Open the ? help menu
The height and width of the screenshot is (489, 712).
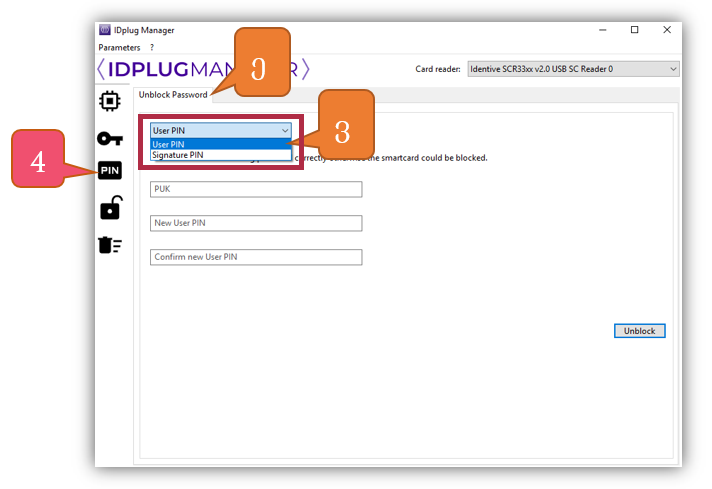pyautogui.click(x=152, y=47)
